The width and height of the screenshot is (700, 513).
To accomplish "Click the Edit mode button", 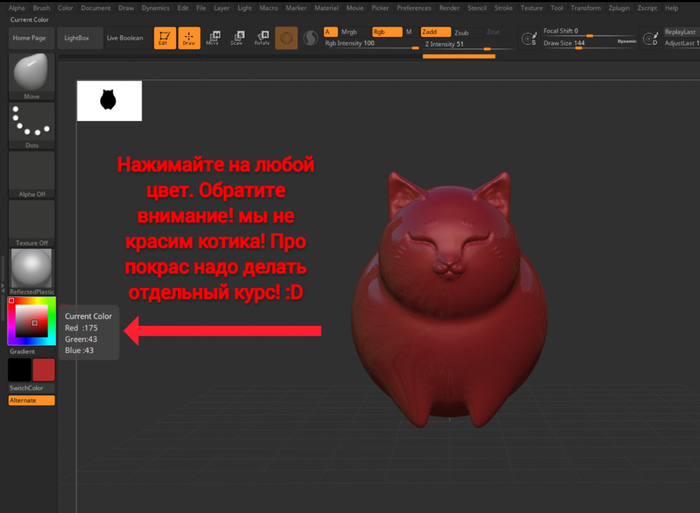I will click(163, 38).
